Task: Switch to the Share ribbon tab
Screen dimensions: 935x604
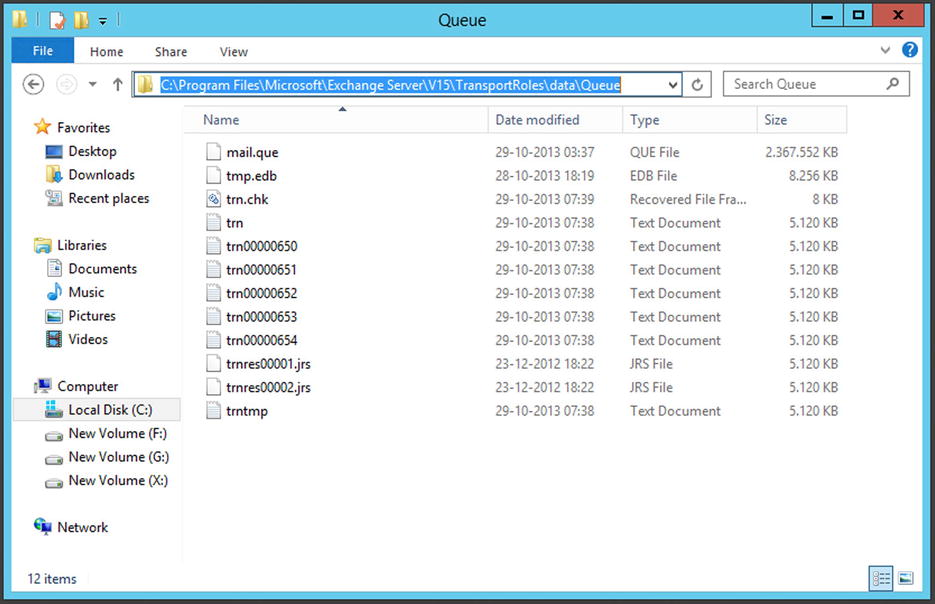Action: (171, 51)
